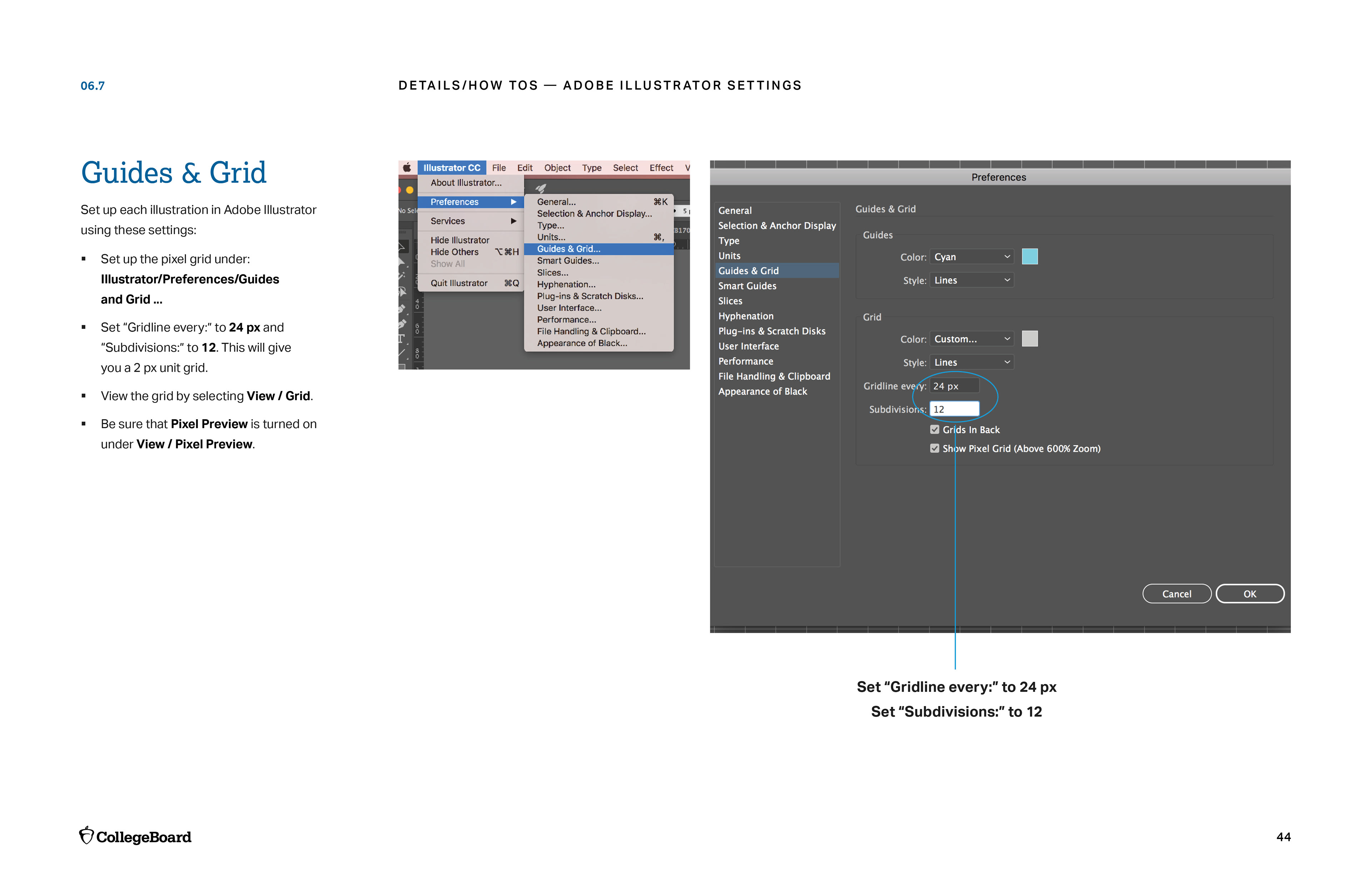Open the Select menu
Screen dimensions: 1372x888
tap(625, 168)
